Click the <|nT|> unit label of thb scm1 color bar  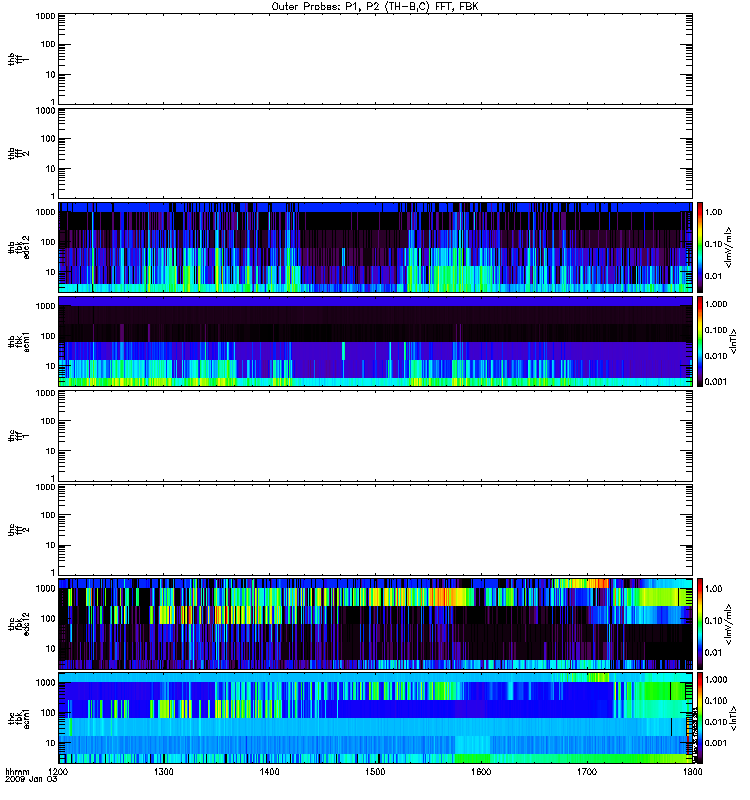click(x=733, y=341)
